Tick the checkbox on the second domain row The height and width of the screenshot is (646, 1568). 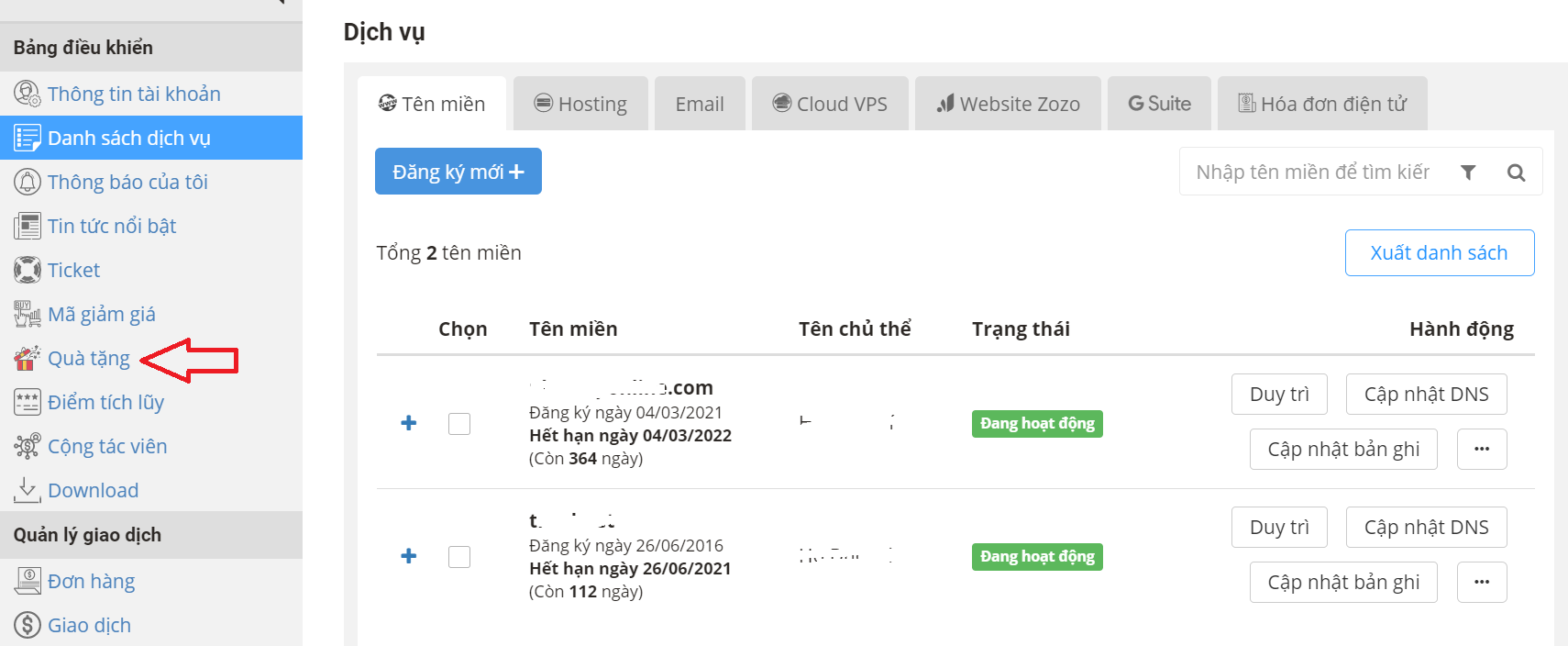click(x=458, y=556)
